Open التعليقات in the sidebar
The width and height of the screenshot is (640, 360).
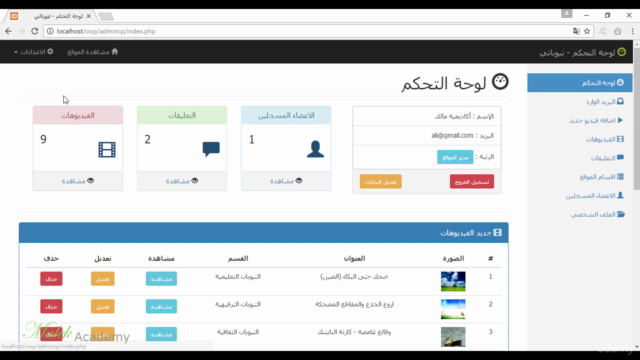pos(607,158)
